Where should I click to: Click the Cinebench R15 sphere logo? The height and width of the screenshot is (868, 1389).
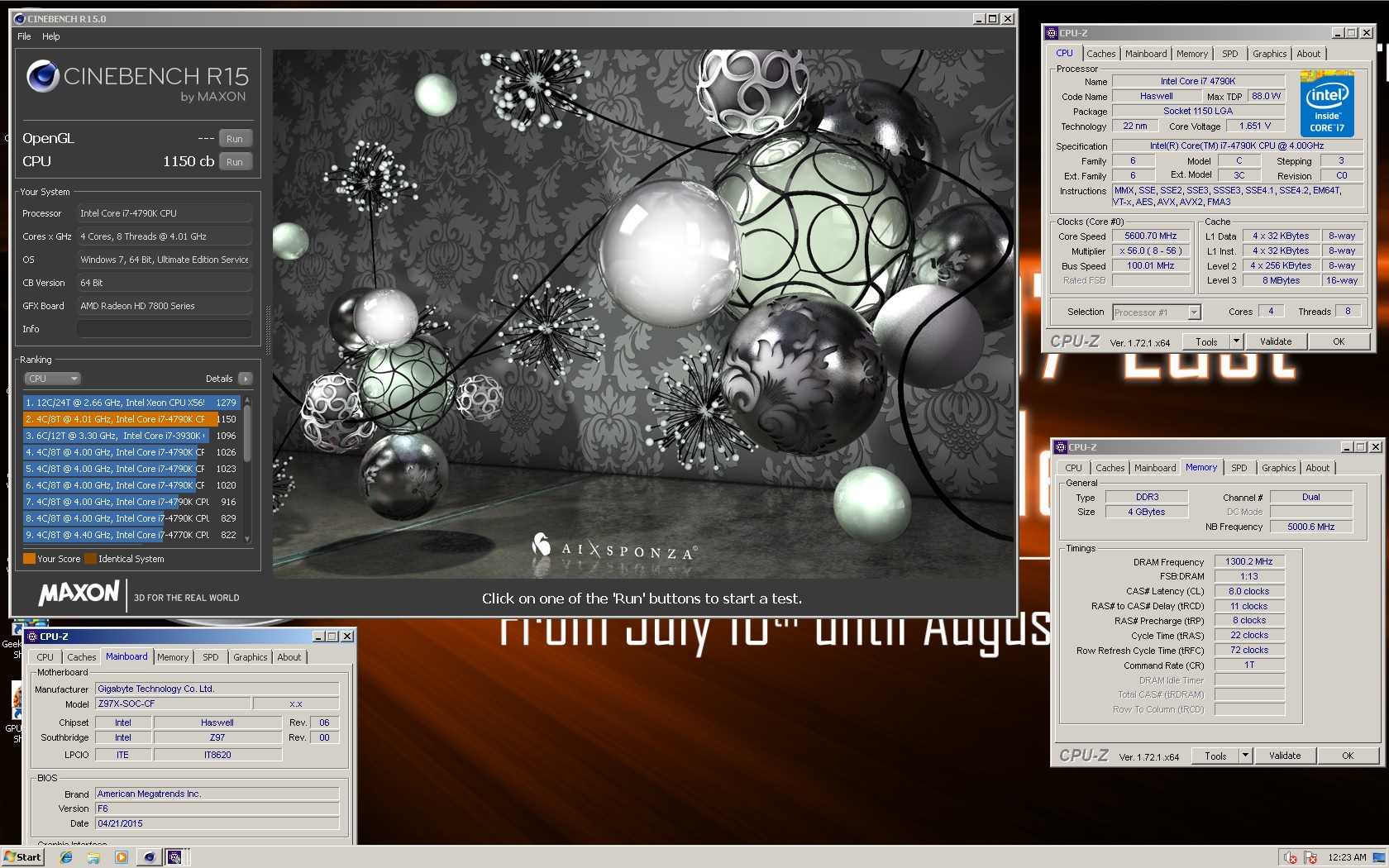(x=42, y=77)
